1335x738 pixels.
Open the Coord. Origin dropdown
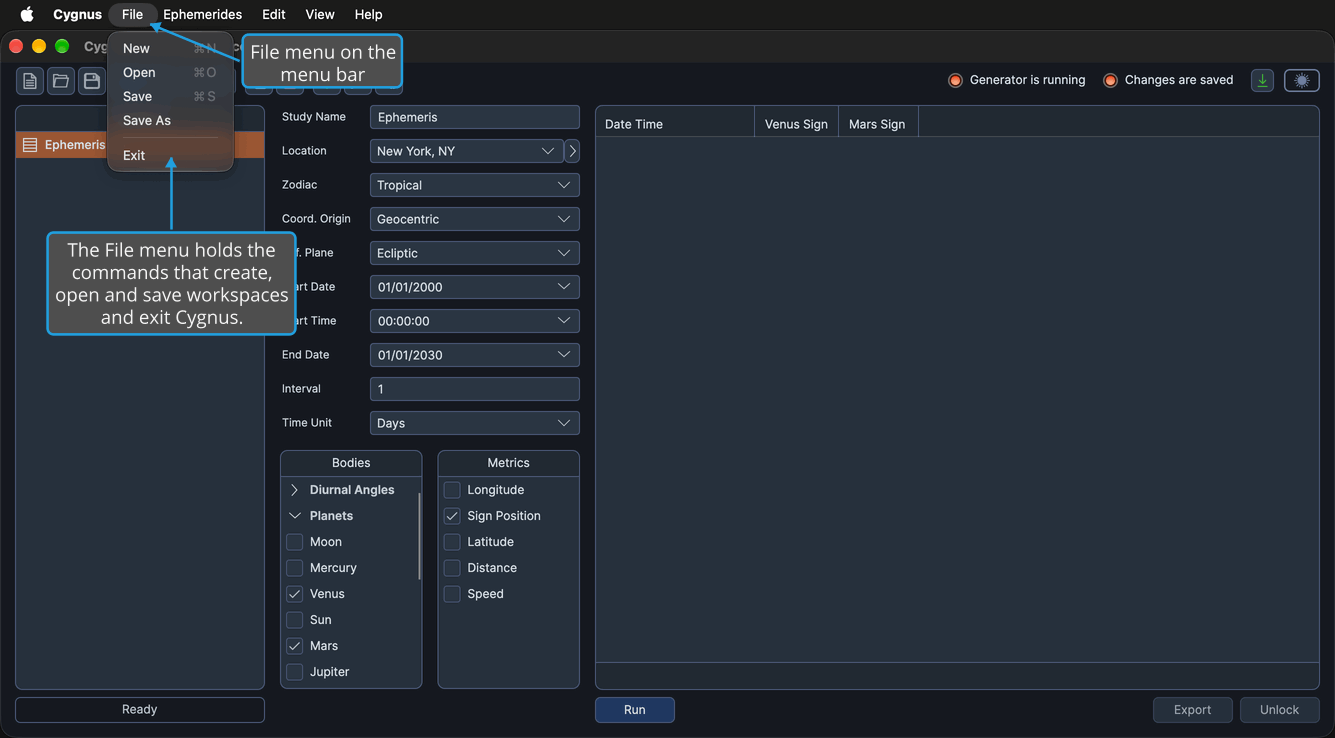coord(475,219)
